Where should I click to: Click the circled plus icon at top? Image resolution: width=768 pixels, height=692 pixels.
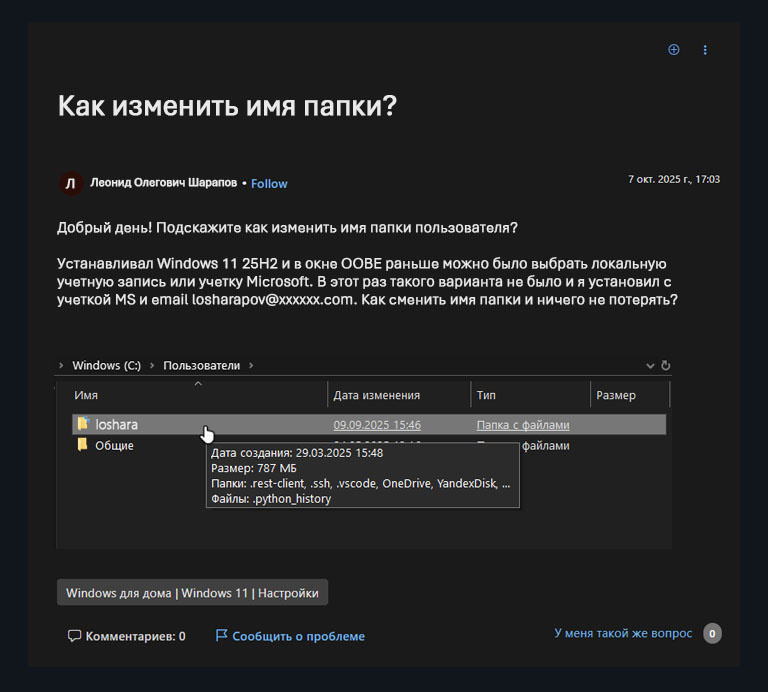click(x=673, y=49)
